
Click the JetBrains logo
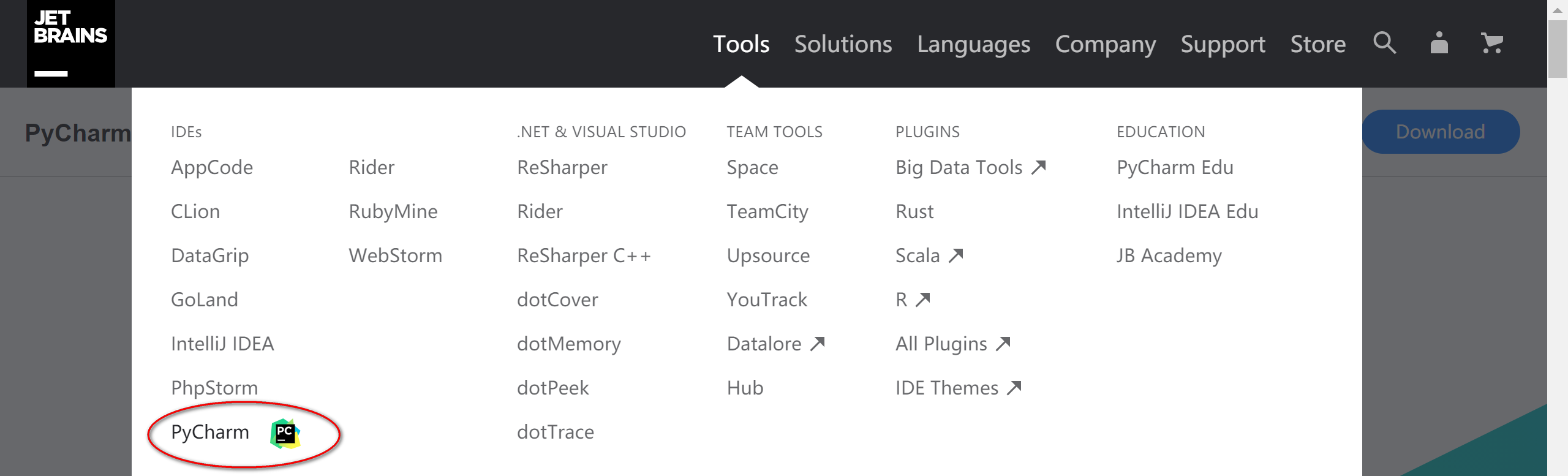[x=70, y=43]
